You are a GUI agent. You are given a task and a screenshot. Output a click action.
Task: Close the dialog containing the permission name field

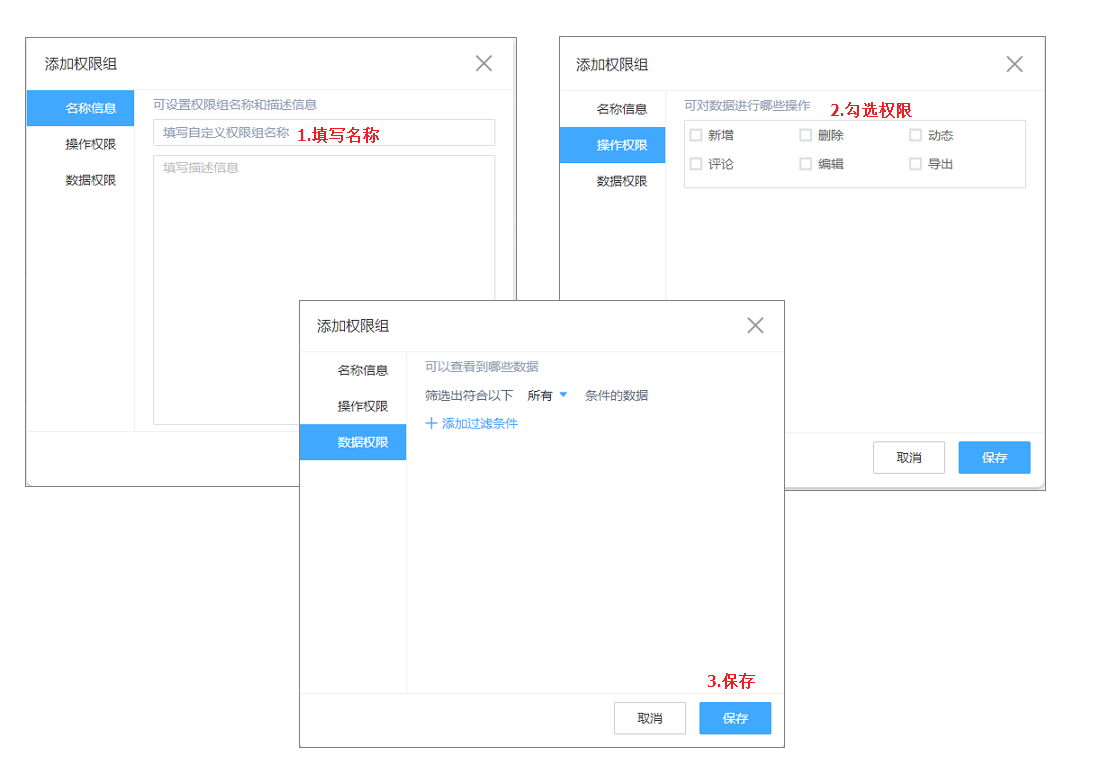484,64
